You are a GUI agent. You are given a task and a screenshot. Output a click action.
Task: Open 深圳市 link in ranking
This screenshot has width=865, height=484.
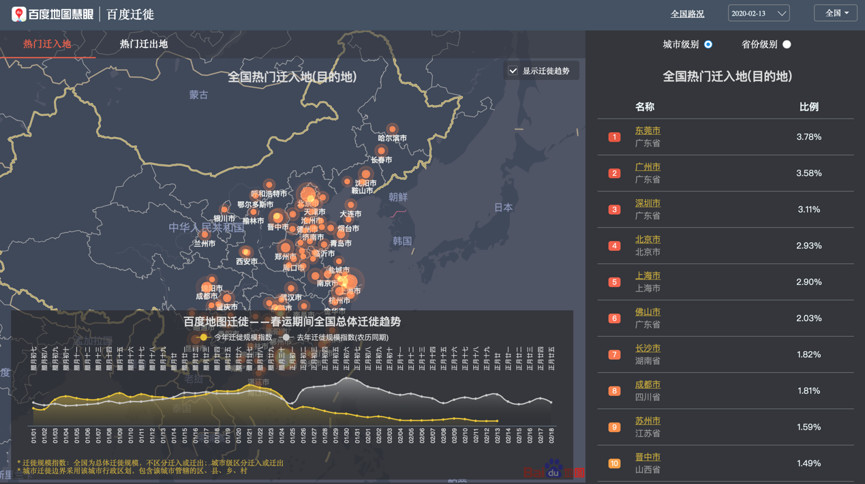point(648,203)
